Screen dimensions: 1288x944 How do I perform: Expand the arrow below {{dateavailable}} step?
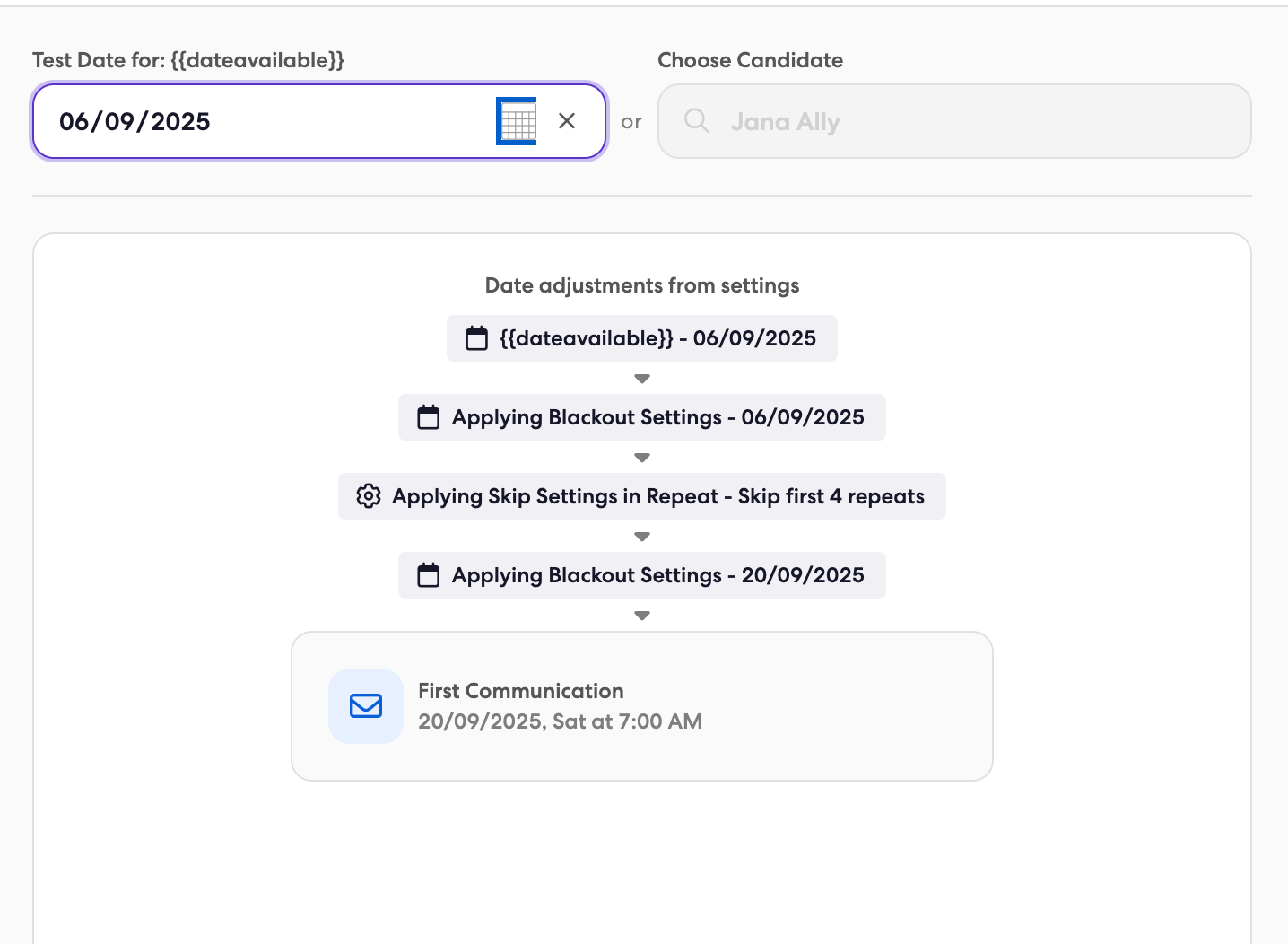(x=642, y=378)
